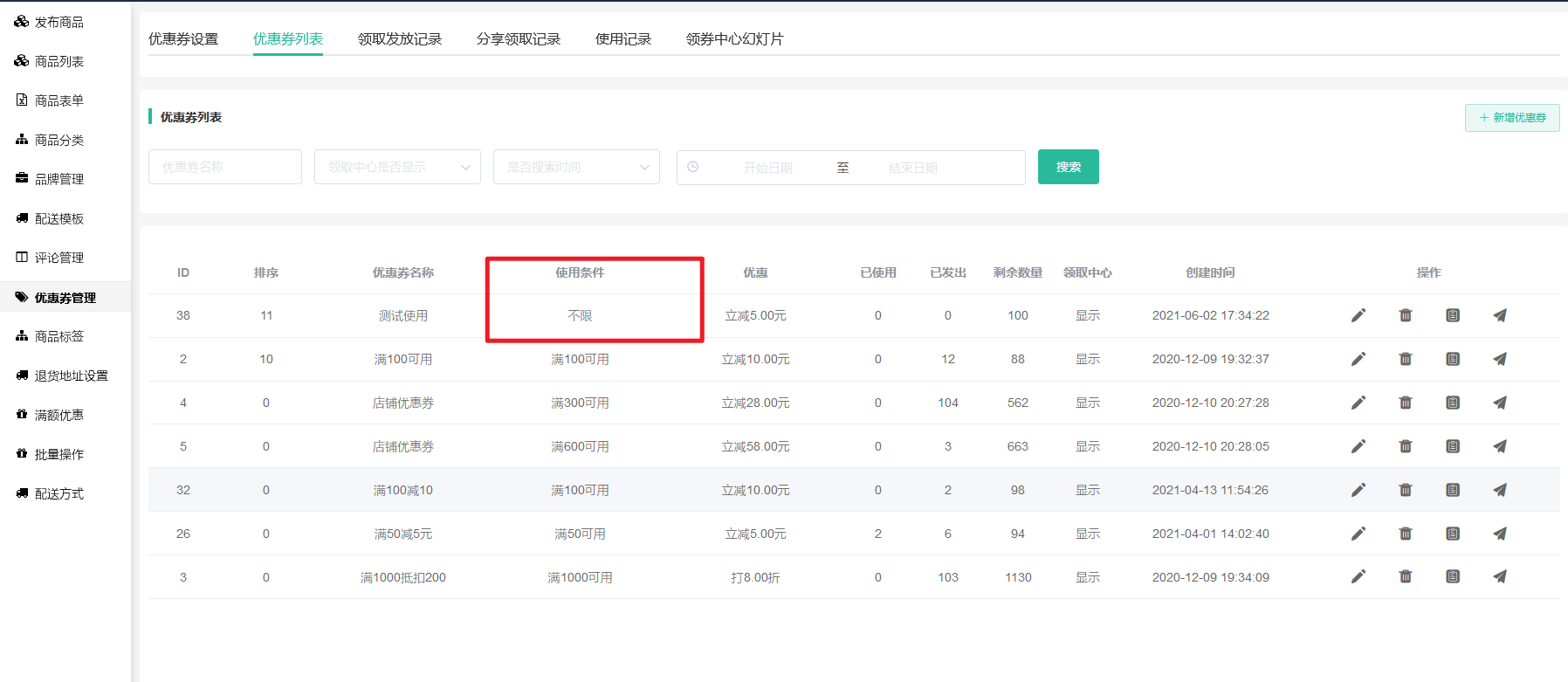Delete coupon ID 5 via trash icon
Viewport: 1568px width, 682px height.
[1406, 446]
